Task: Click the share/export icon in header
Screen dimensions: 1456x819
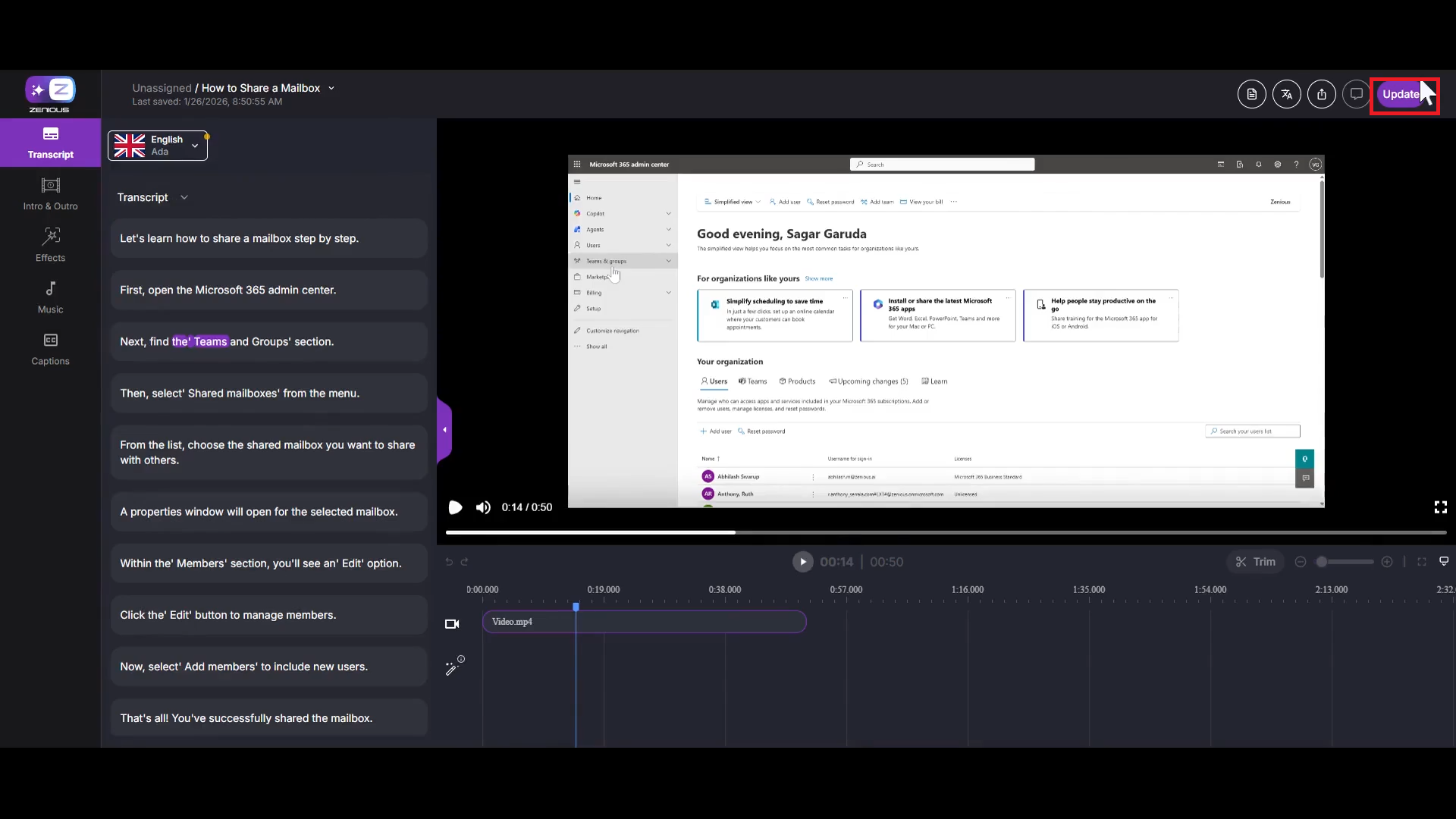Action: 1321,94
